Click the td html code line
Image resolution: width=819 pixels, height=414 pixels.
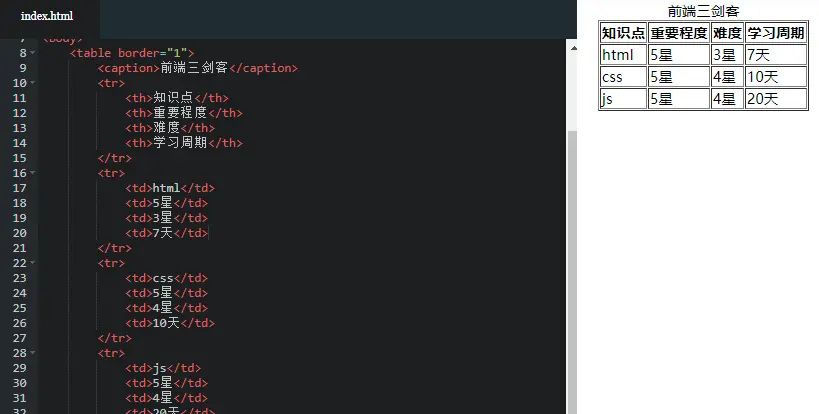click(170, 188)
